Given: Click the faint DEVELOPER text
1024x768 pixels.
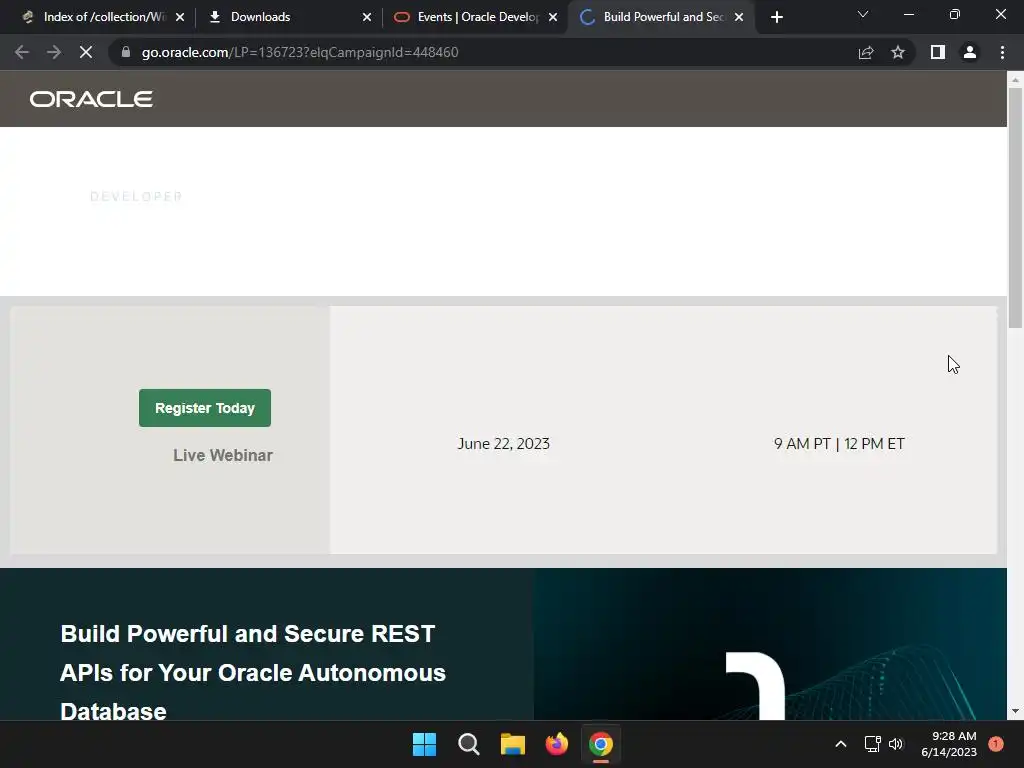Looking at the screenshot, I should click(x=136, y=197).
